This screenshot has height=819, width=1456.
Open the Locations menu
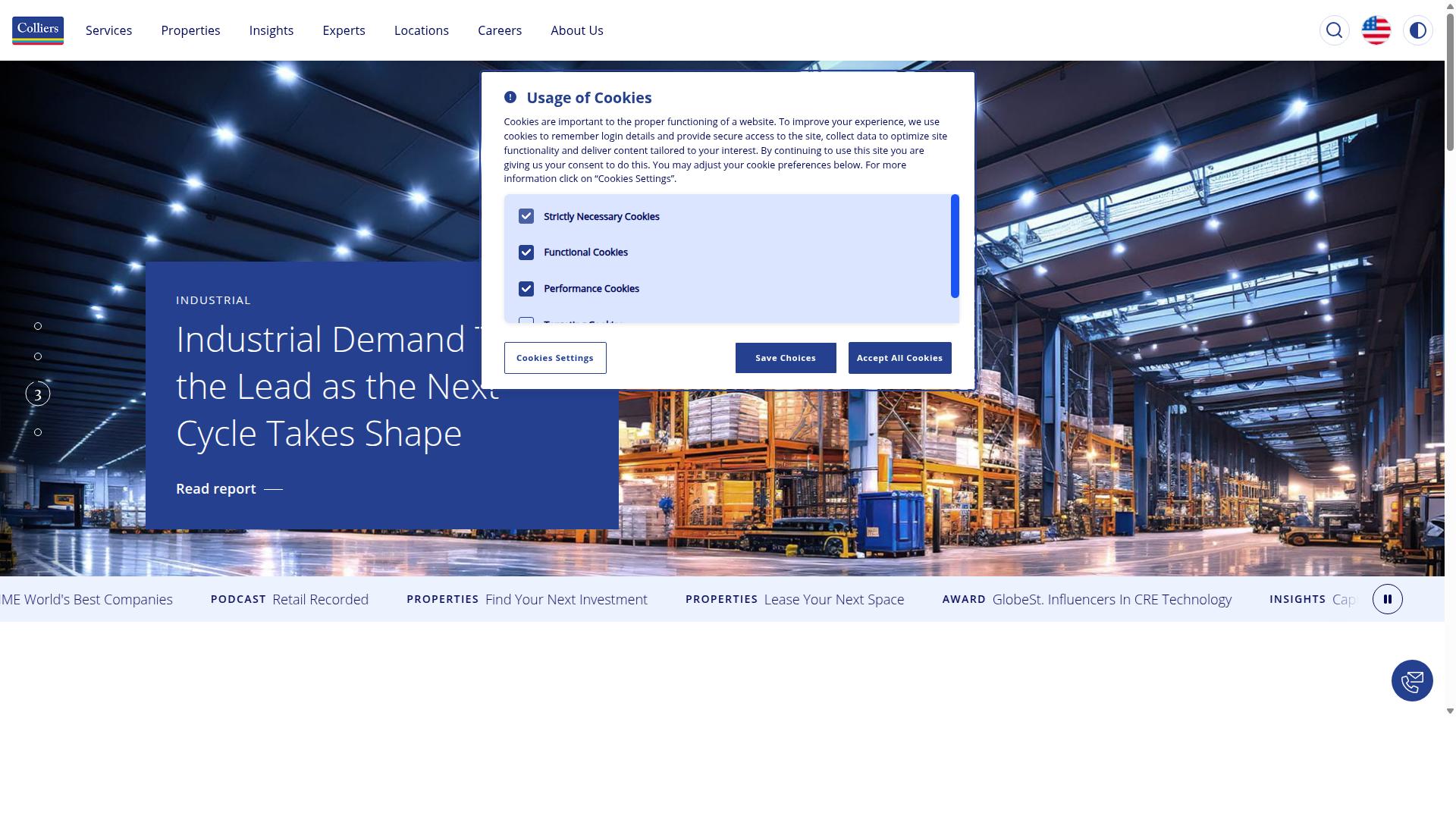(x=422, y=30)
